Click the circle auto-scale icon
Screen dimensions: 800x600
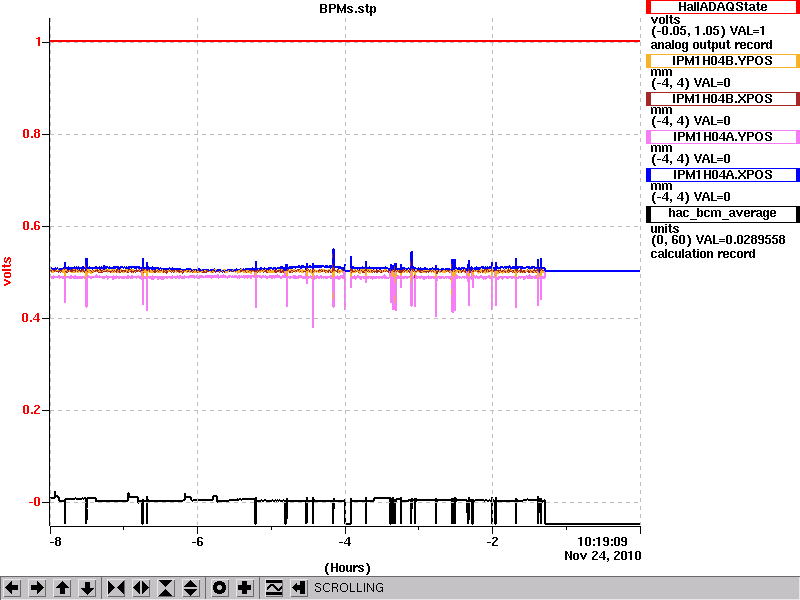coord(219,588)
